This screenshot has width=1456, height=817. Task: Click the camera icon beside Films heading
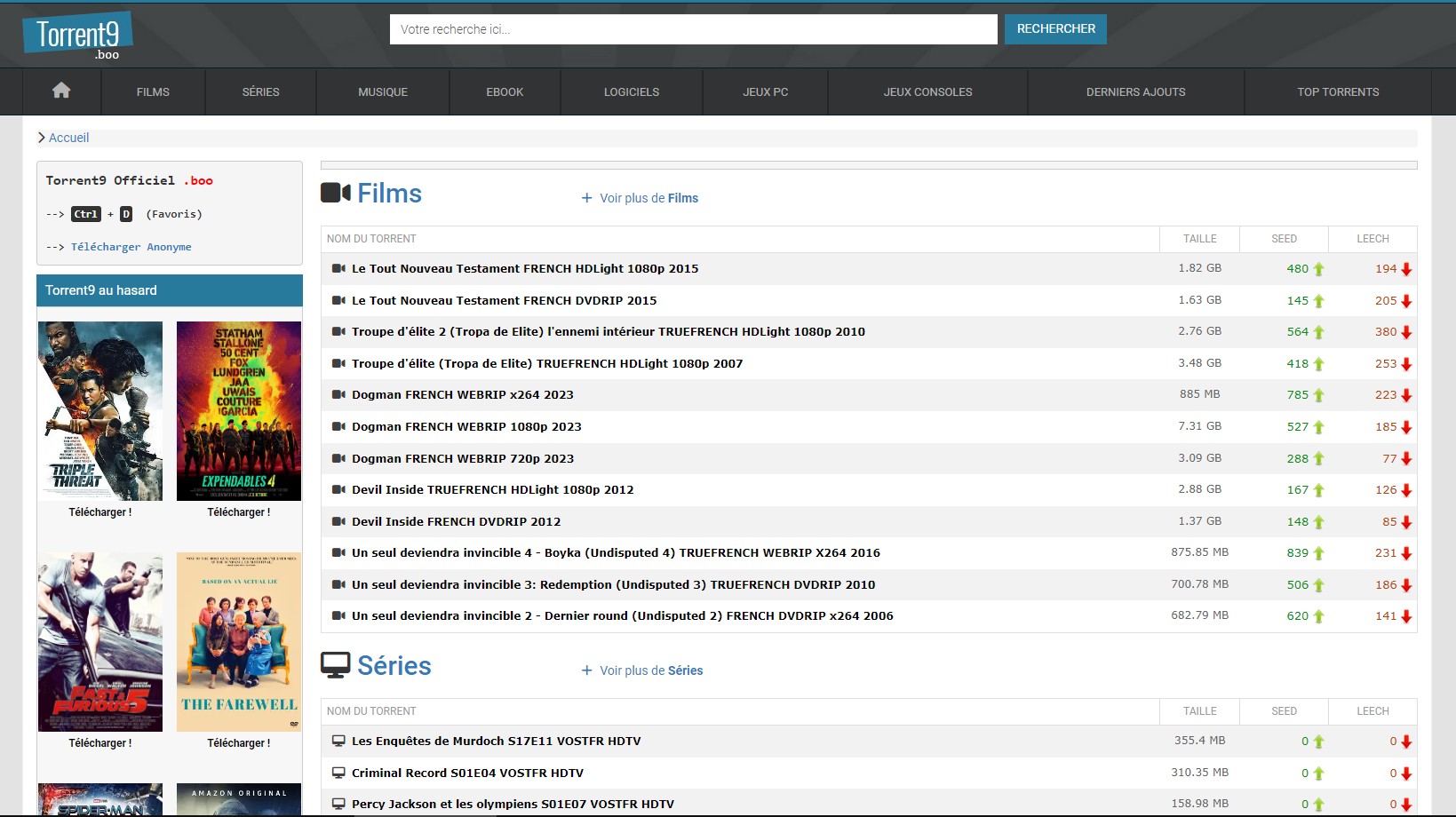pos(336,193)
